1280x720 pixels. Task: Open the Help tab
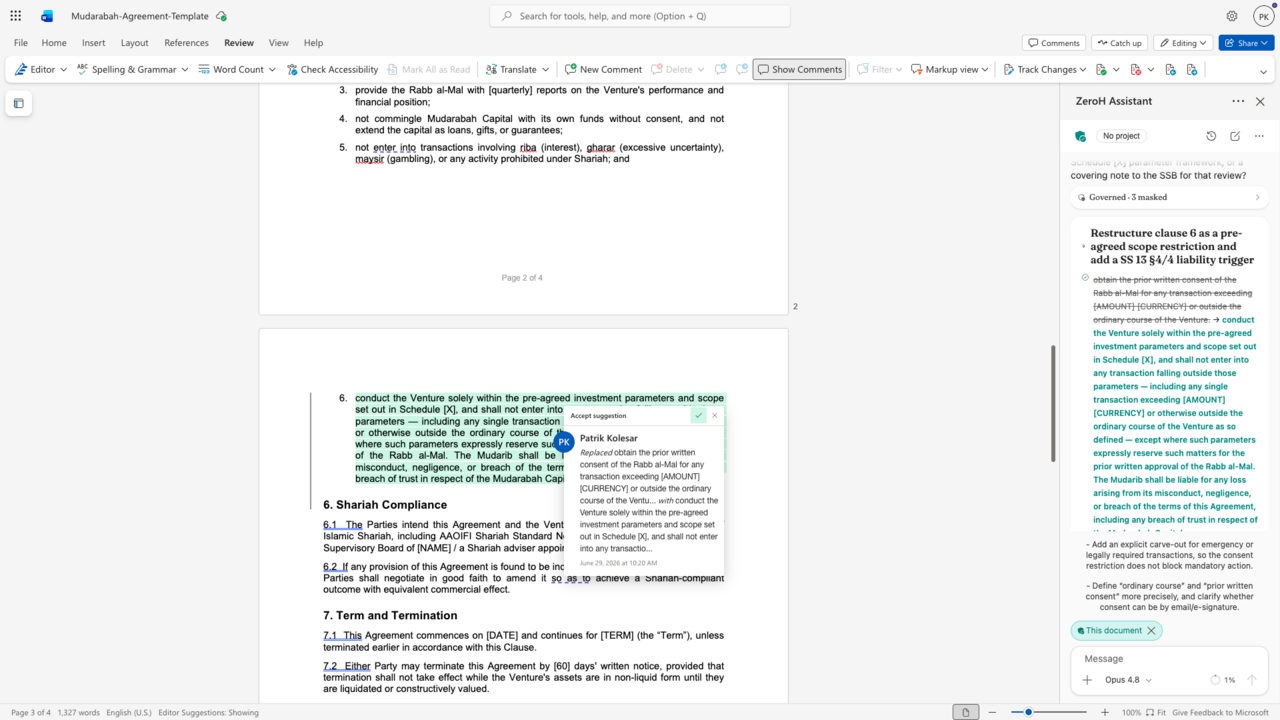point(313,43)
